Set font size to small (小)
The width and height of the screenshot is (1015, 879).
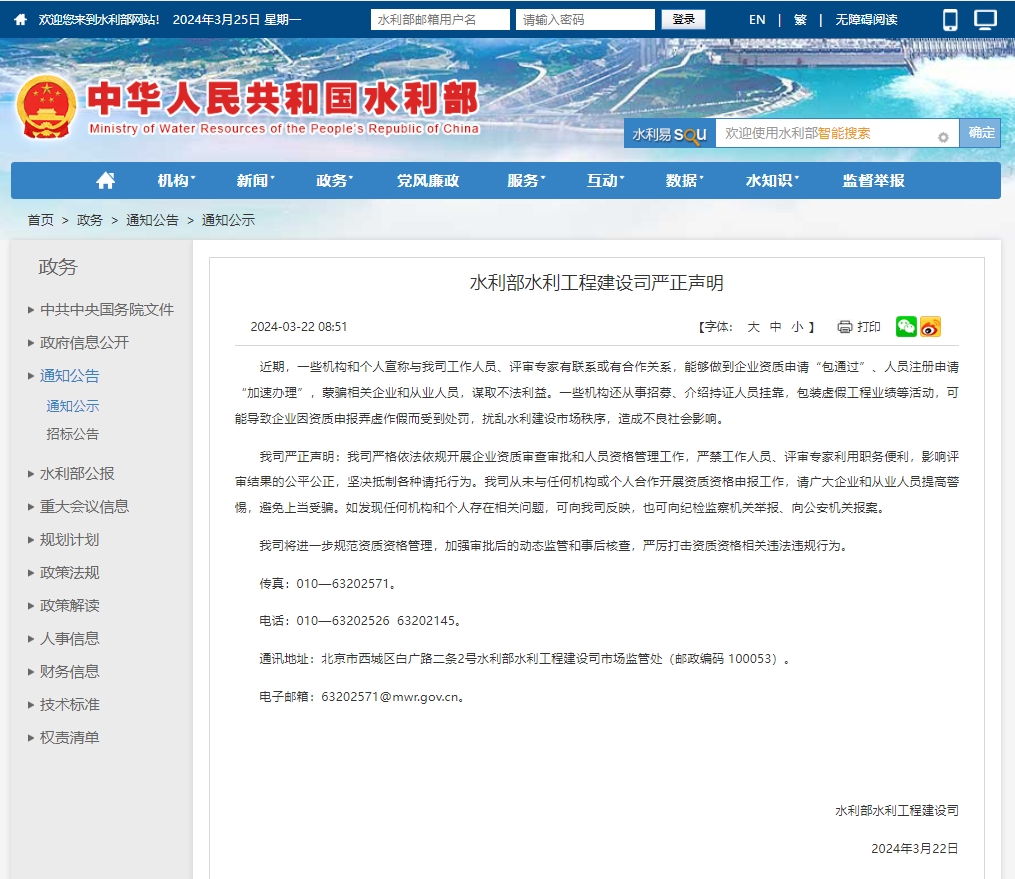click(x=797, y=327)
